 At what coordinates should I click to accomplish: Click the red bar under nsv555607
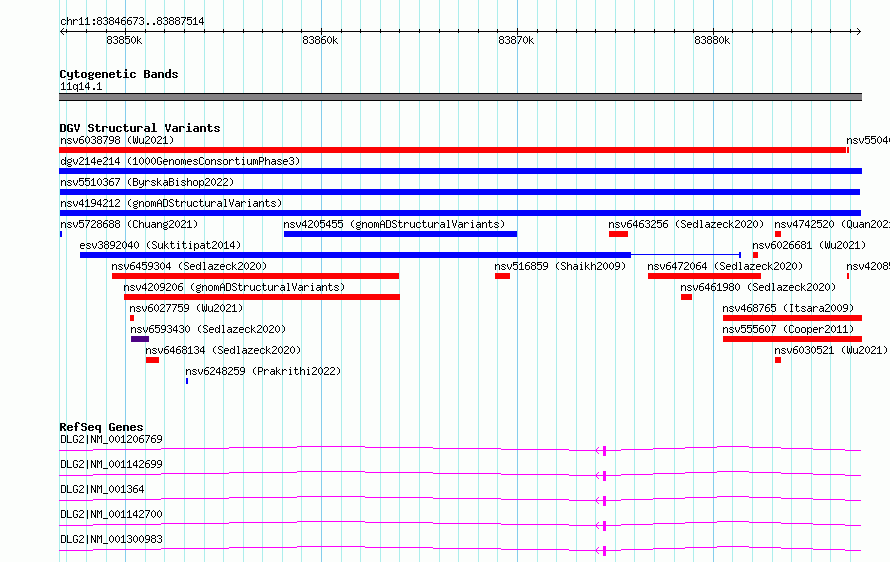(x=792, y=339)
